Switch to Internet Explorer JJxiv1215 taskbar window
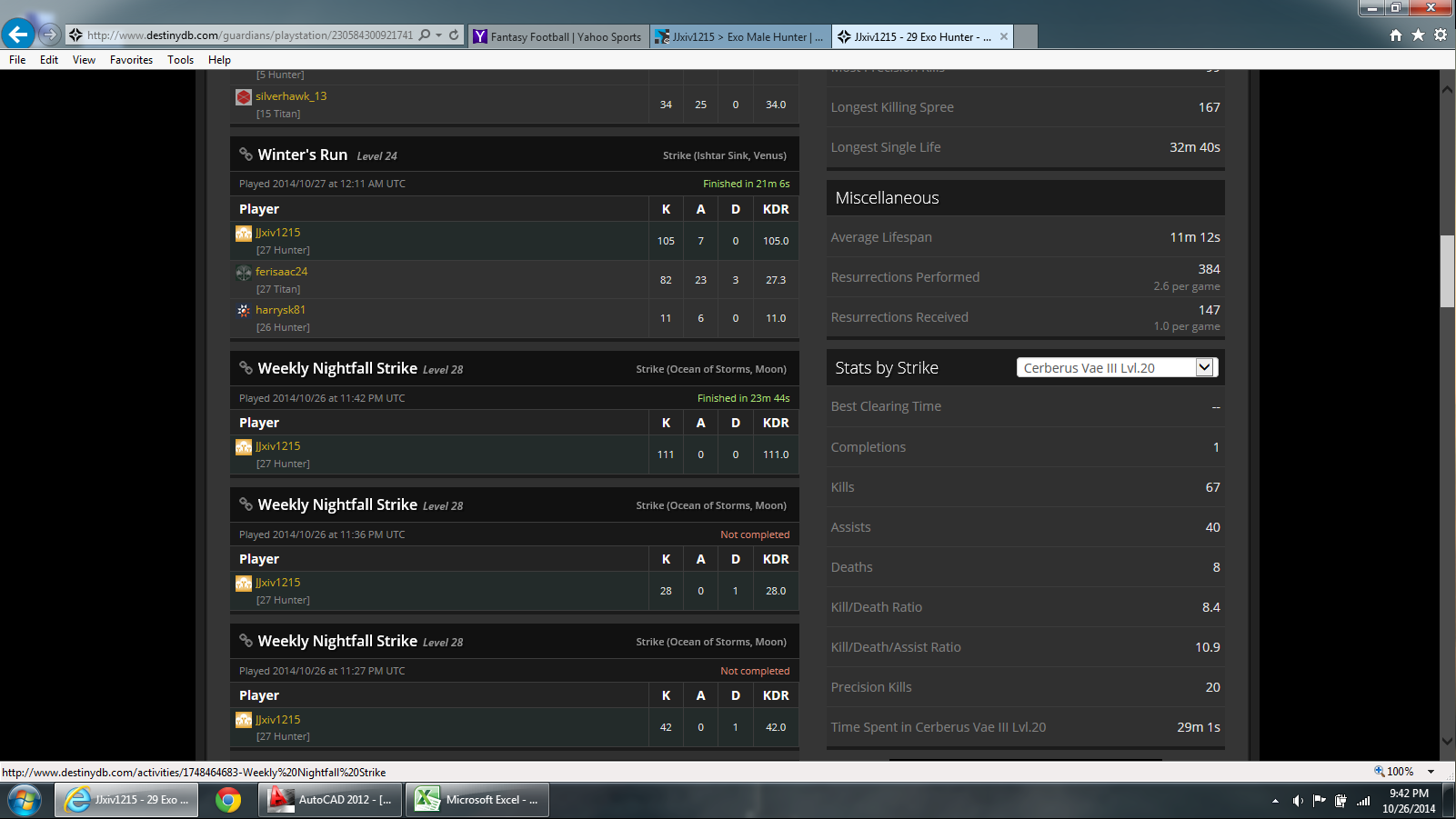Screen dimensions: 1456x819 click(x=126, y=800)
